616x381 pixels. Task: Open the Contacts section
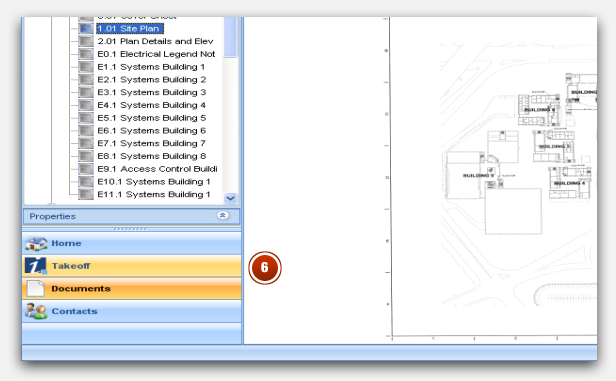[132, 311]
